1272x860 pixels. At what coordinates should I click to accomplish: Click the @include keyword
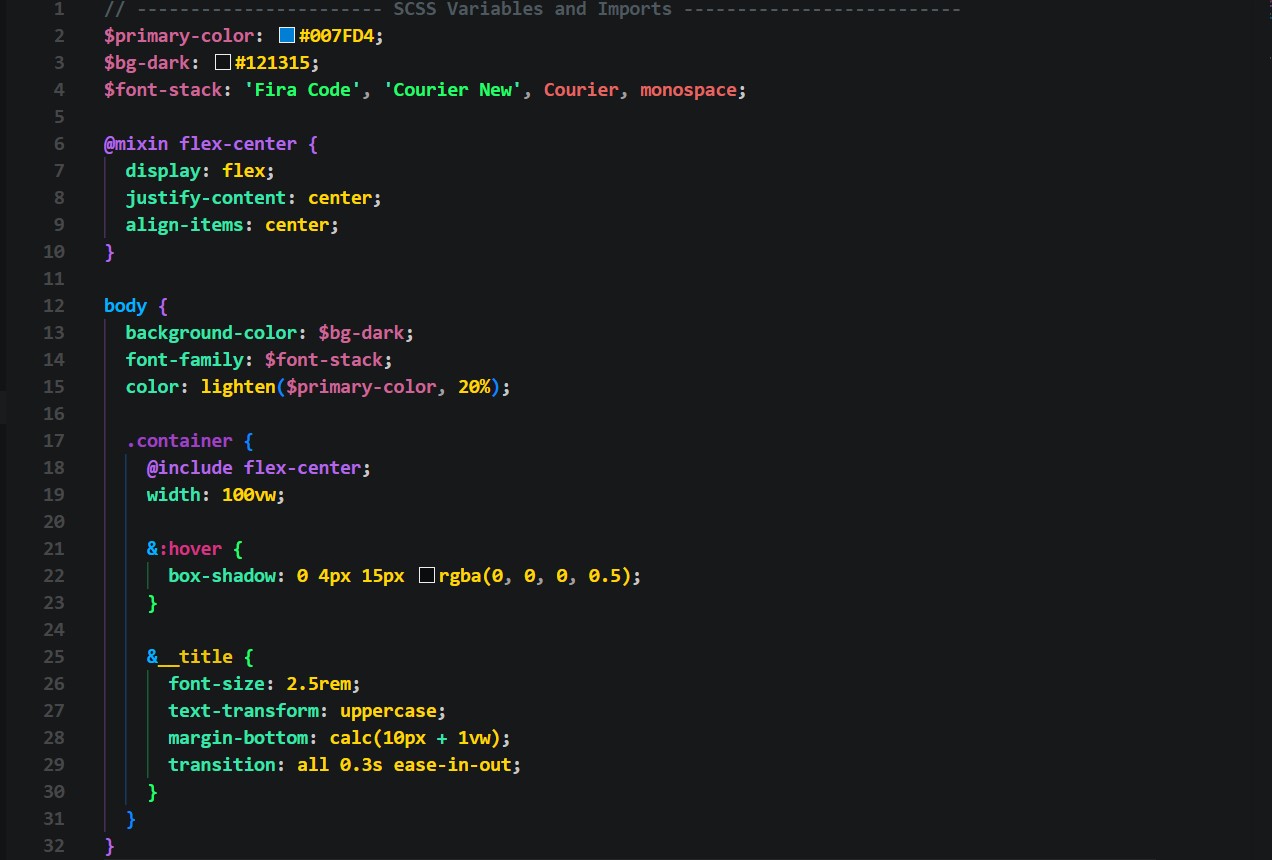[x=190, y=468]
